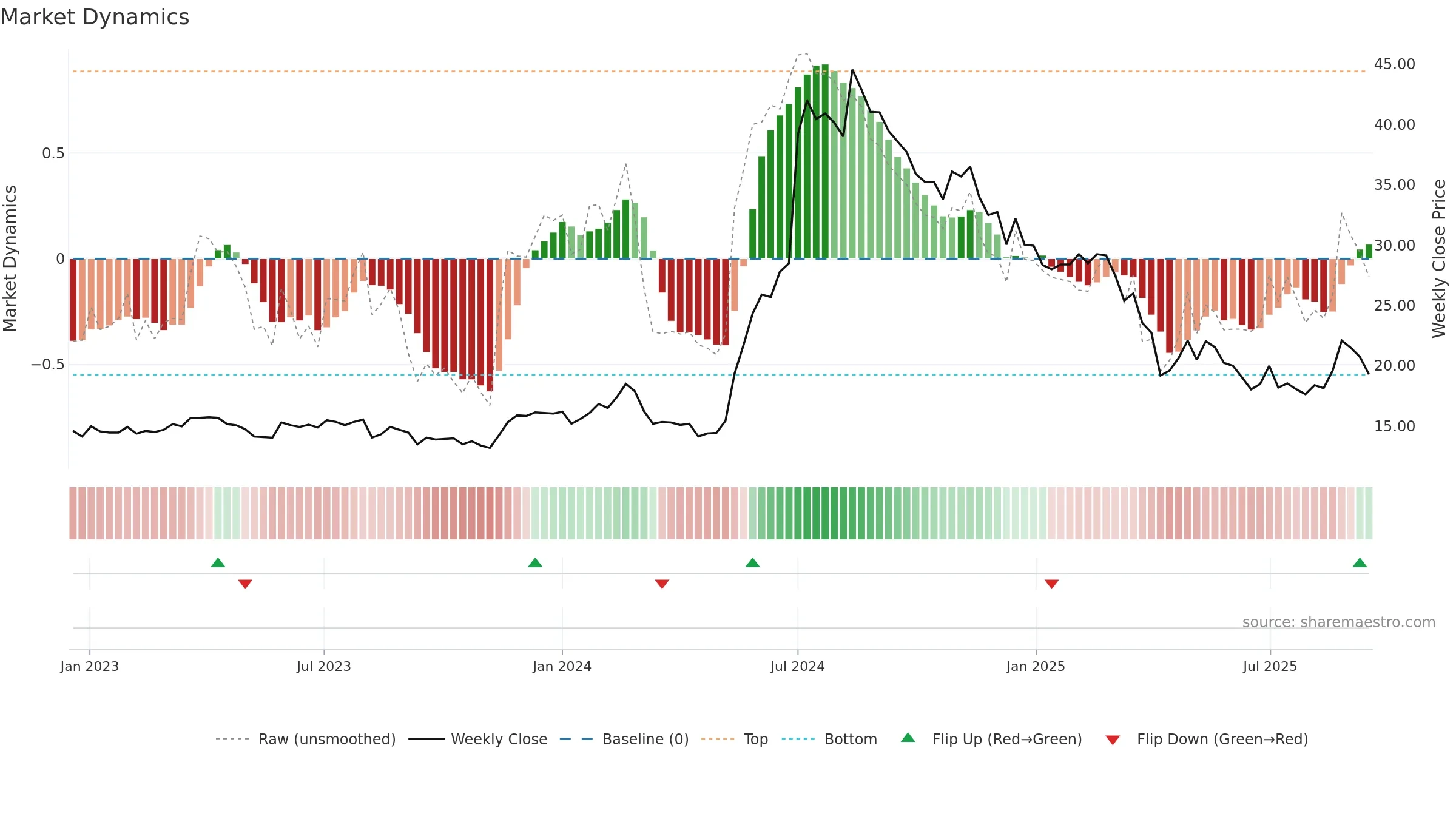Click the 40.00 right axis price label
This screenshot has height=819, width=1456.
tap(1395, 124)
